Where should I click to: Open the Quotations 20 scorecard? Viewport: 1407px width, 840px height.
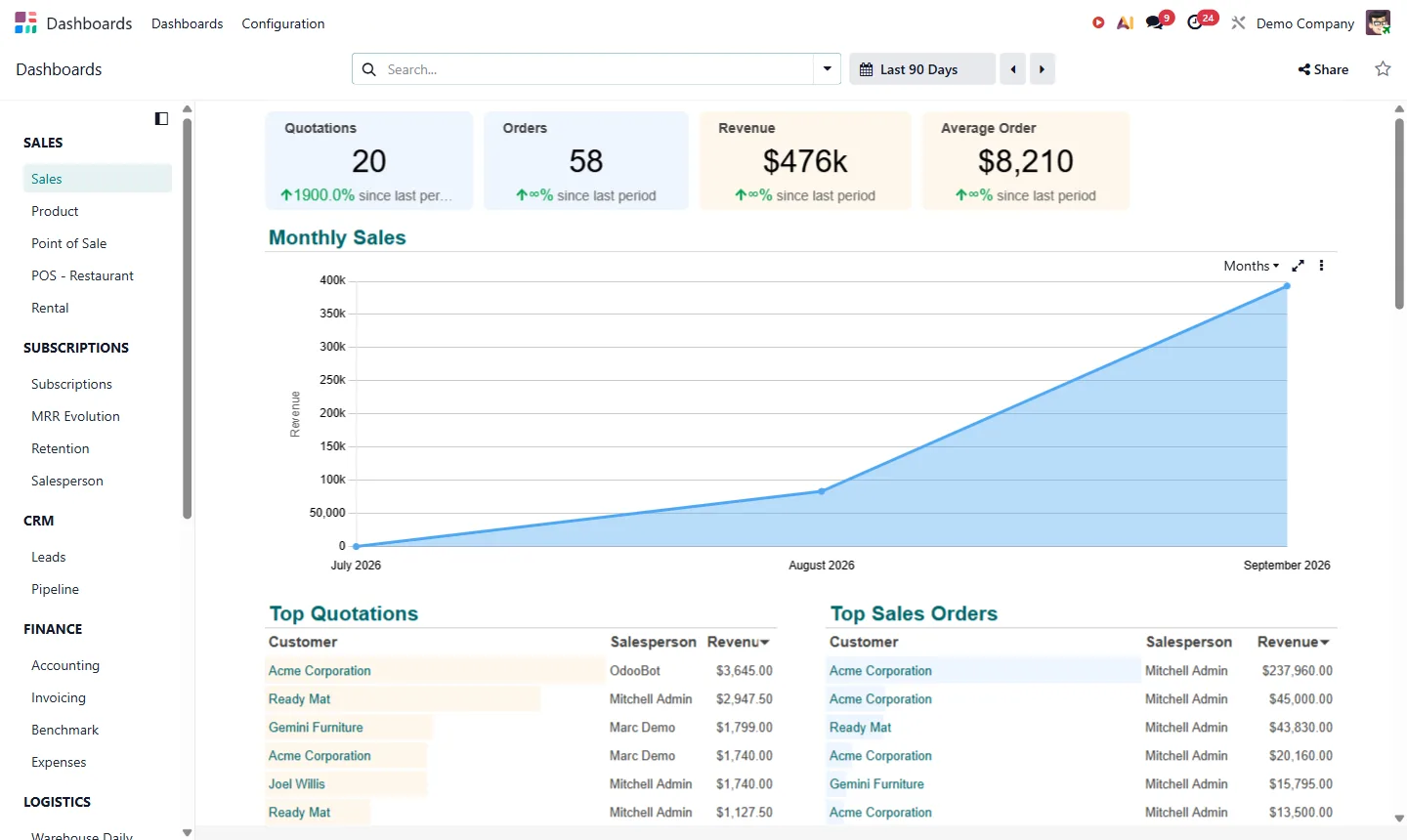tap(369, 160)
